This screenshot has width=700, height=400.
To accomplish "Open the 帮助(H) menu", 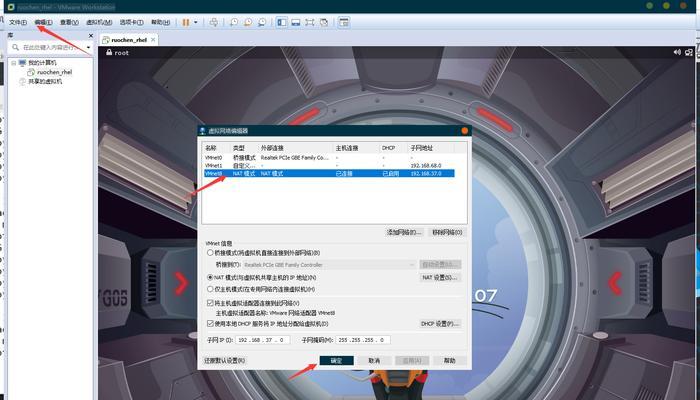I will tap(160, 22).
